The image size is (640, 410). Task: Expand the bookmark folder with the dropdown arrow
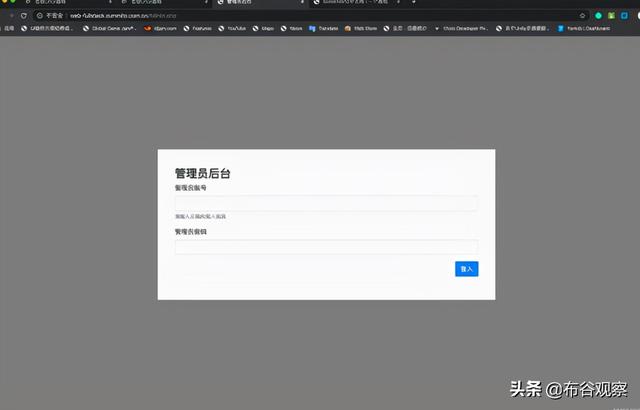click(461, 28)
